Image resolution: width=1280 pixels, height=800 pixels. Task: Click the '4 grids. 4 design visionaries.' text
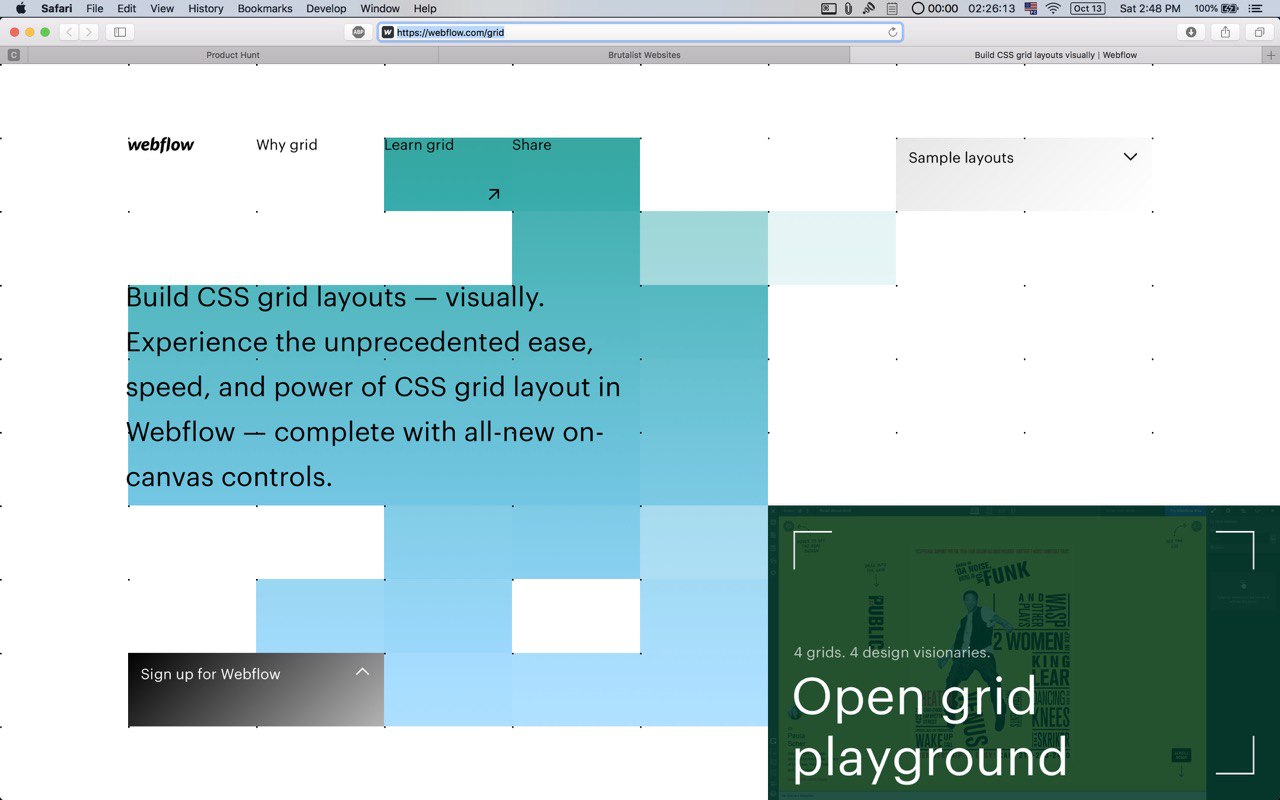(892, 653)
